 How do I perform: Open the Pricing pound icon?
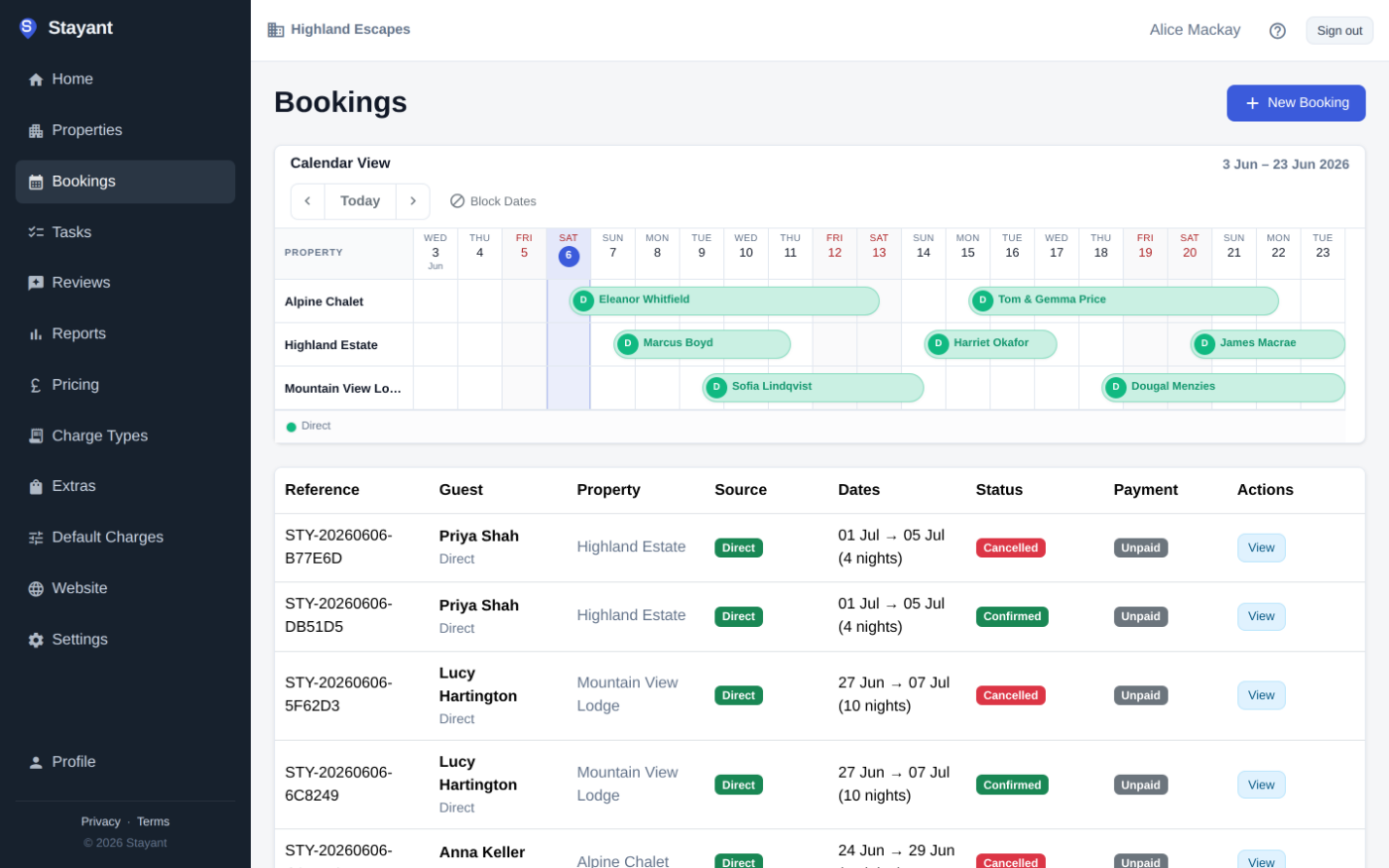(x=36, y=385)
